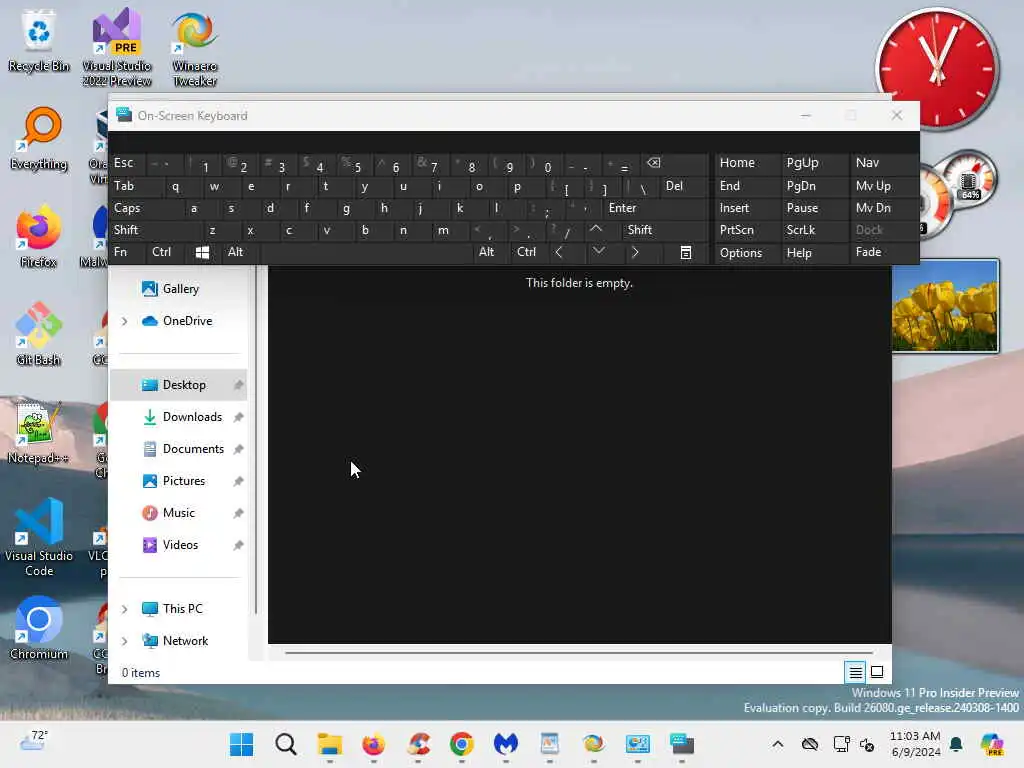
Task: Click the horizontal scrollbar in File Explorer
Action: coord(579,652)
